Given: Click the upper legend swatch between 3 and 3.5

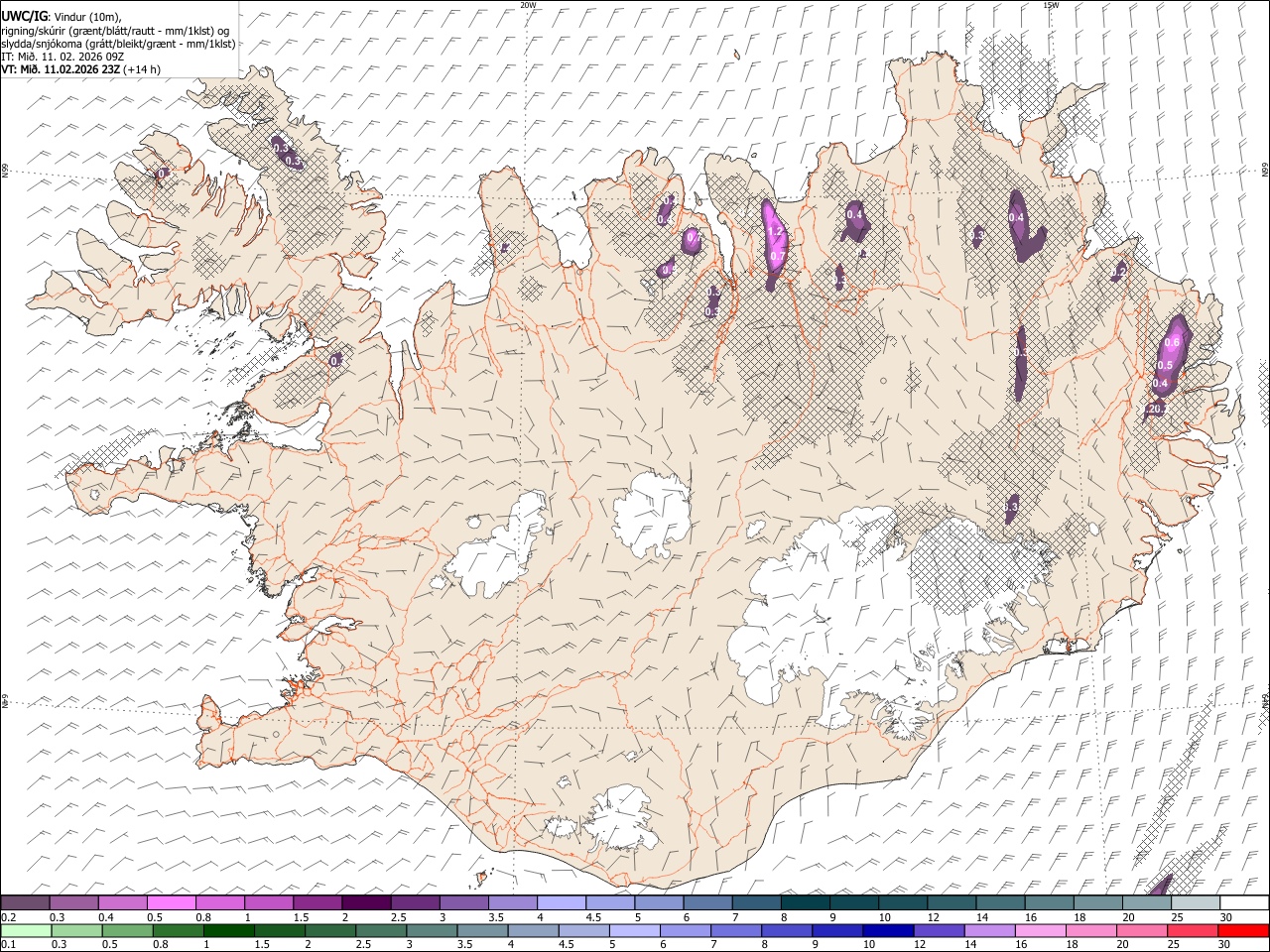Looking at the screenshot, I should click(x=464, y=903).
